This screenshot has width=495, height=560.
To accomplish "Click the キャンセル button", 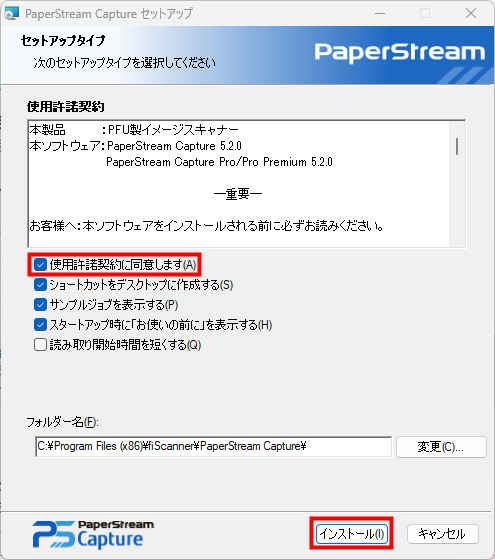I will pos(442,534).
